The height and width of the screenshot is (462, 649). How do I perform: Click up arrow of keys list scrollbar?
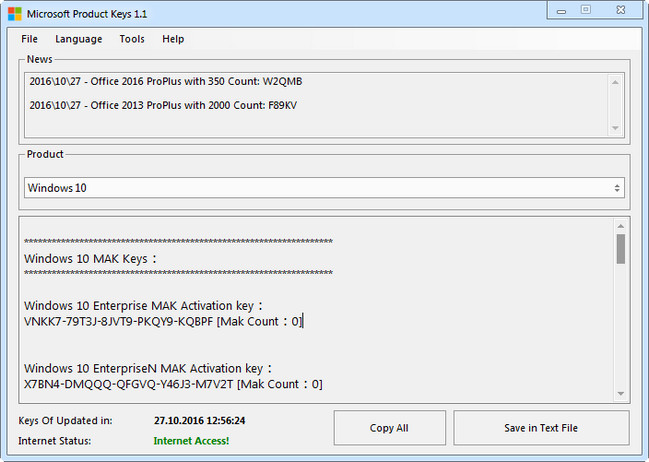(620, 226)
